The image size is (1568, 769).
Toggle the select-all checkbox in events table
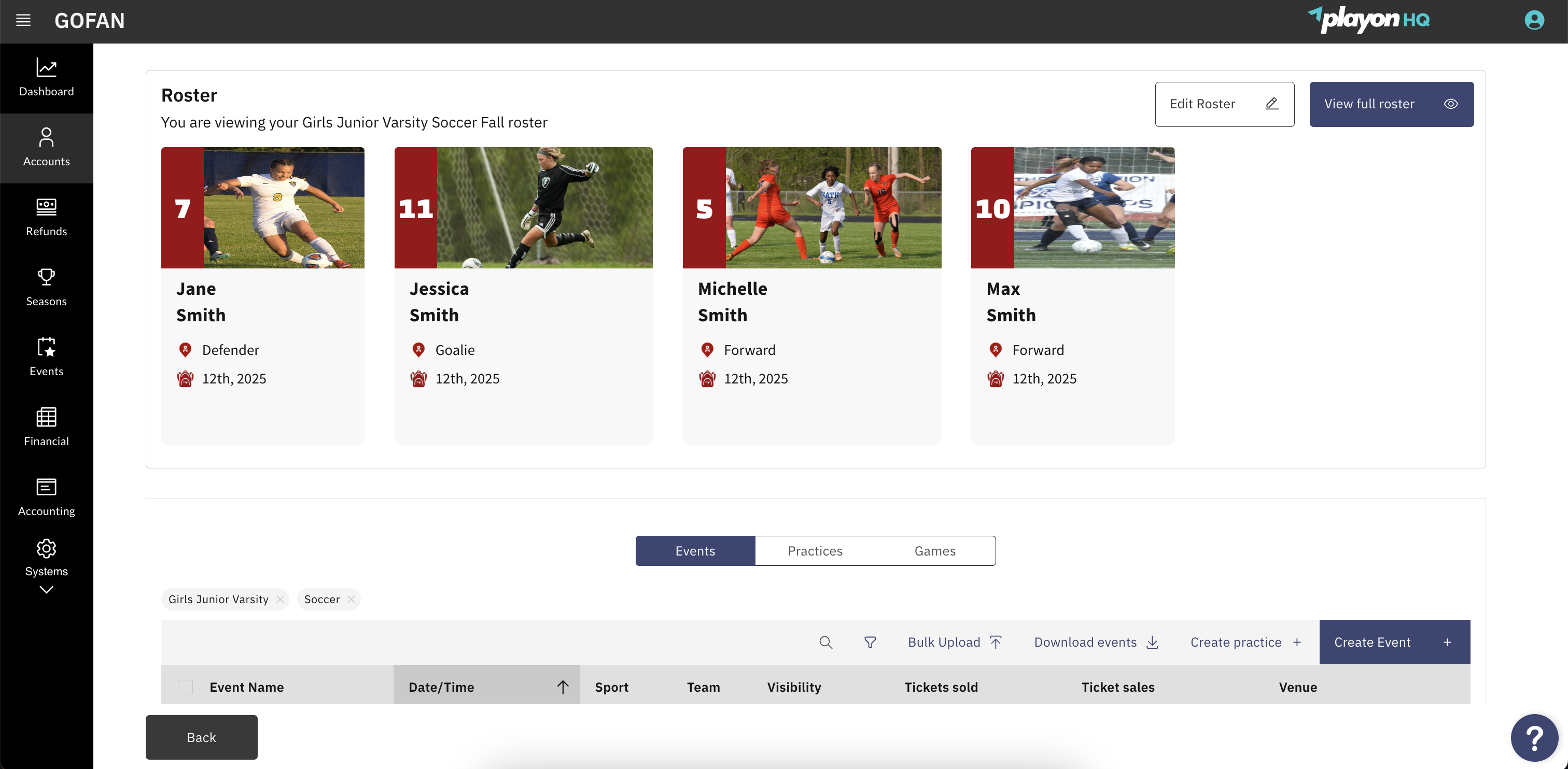[x=185, y=686]
